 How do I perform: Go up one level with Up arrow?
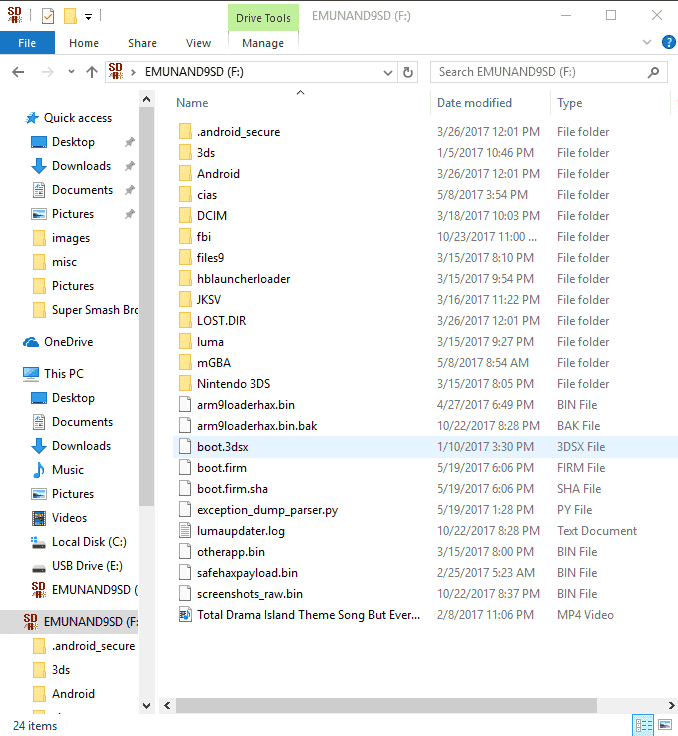tap(92, 72)
